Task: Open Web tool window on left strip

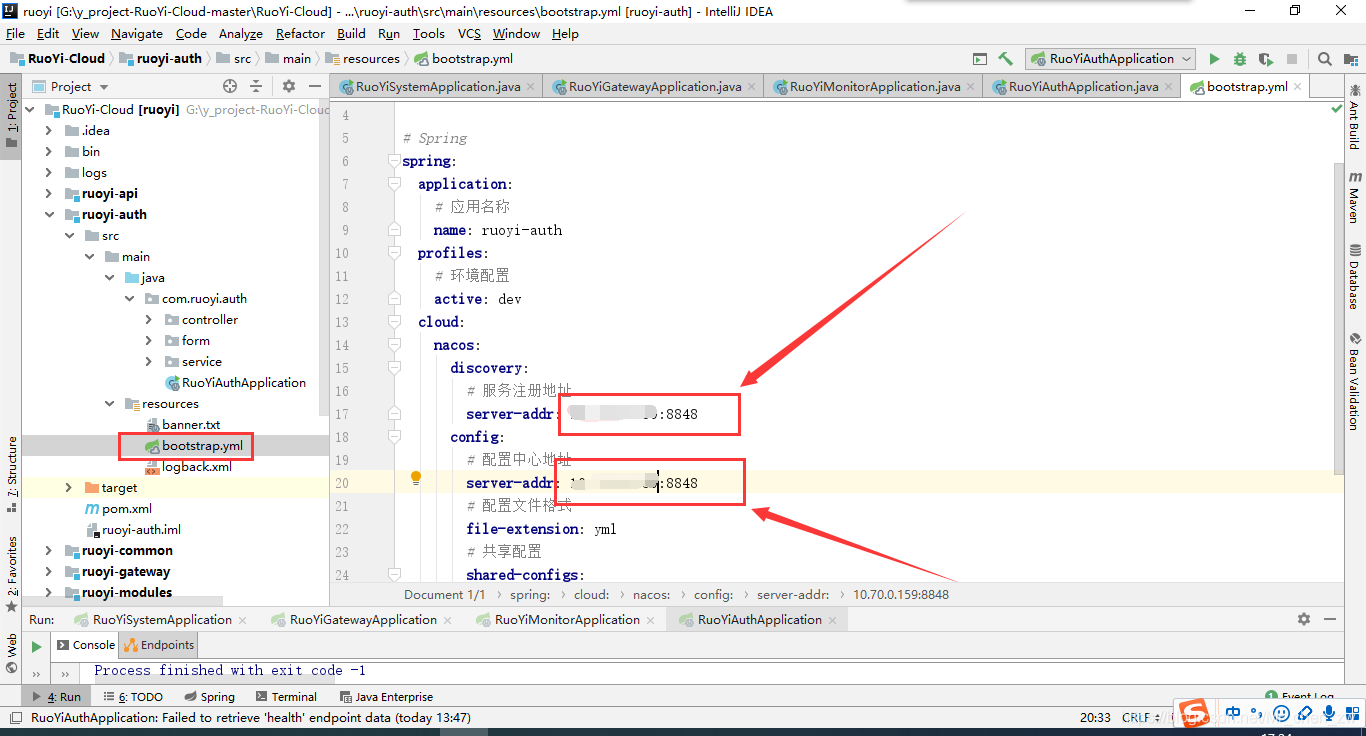Action: [11, 653]
